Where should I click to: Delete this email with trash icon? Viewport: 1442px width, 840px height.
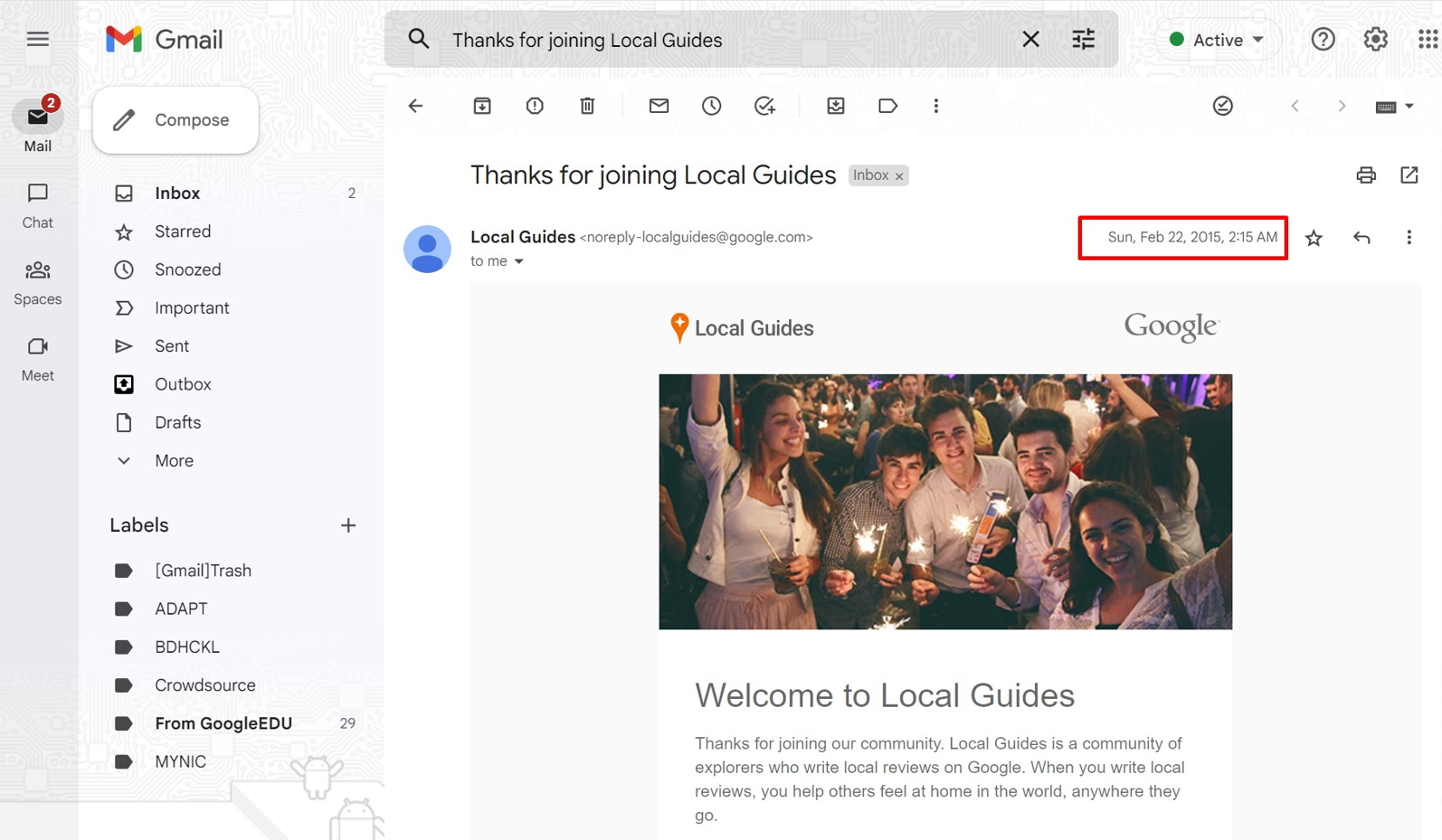(587, 106)
